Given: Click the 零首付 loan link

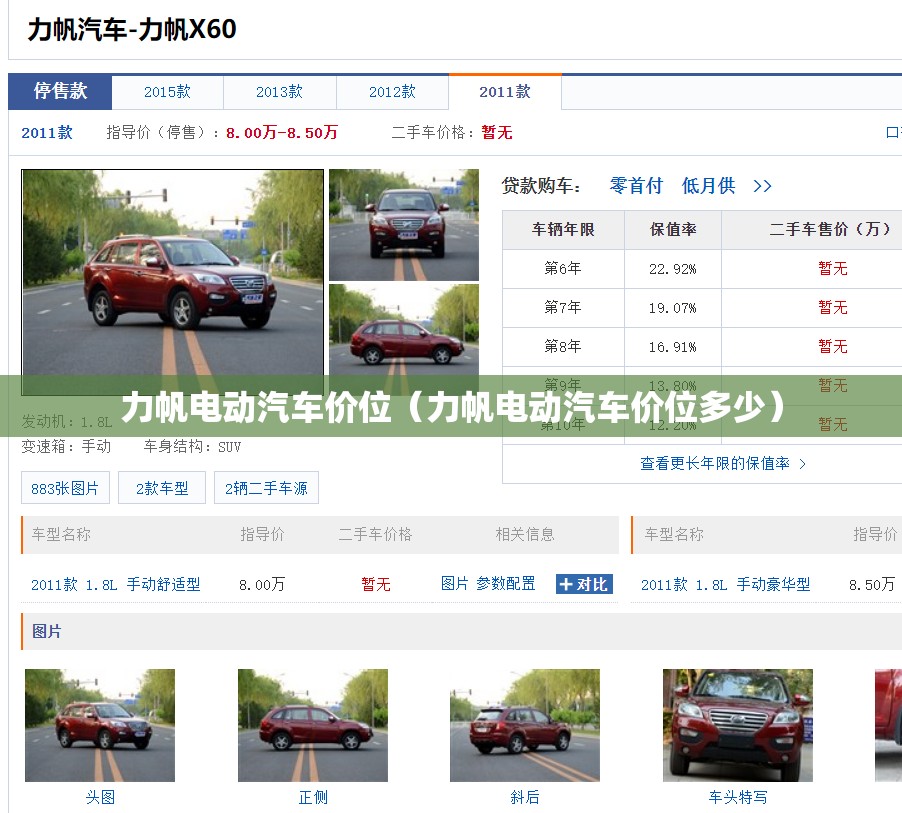Looking at the screenshot, I should tap(636, 186).
